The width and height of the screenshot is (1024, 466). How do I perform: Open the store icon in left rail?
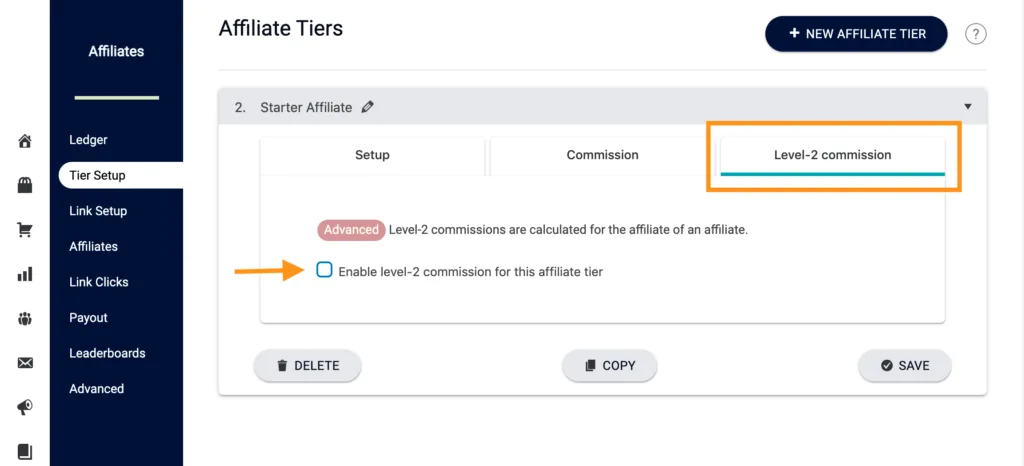(x=25, y=185)
